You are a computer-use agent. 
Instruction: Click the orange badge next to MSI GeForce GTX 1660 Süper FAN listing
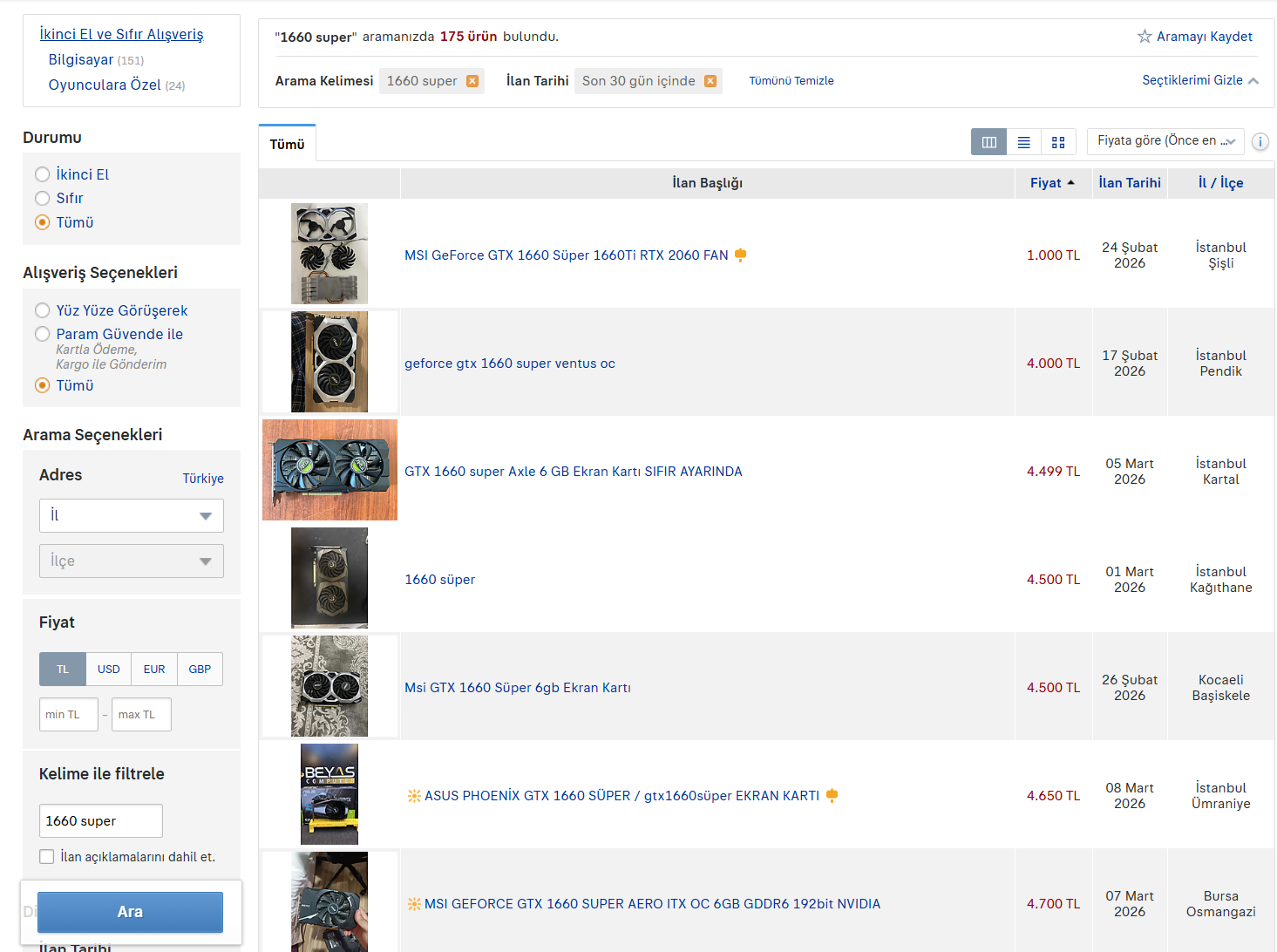coord(740,255)
